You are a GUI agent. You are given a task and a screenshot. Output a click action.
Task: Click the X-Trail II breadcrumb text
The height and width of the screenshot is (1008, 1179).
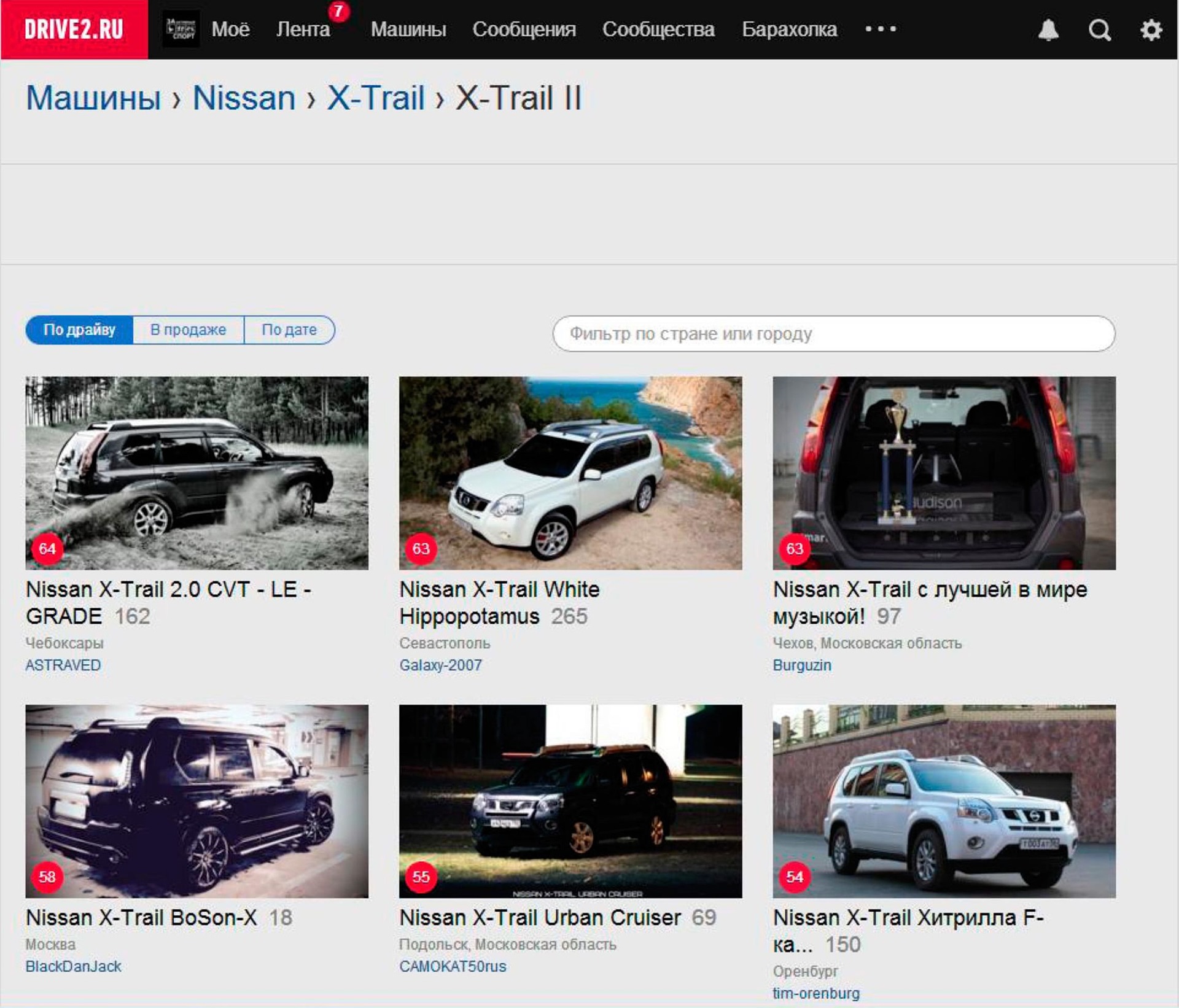[518, 98]
